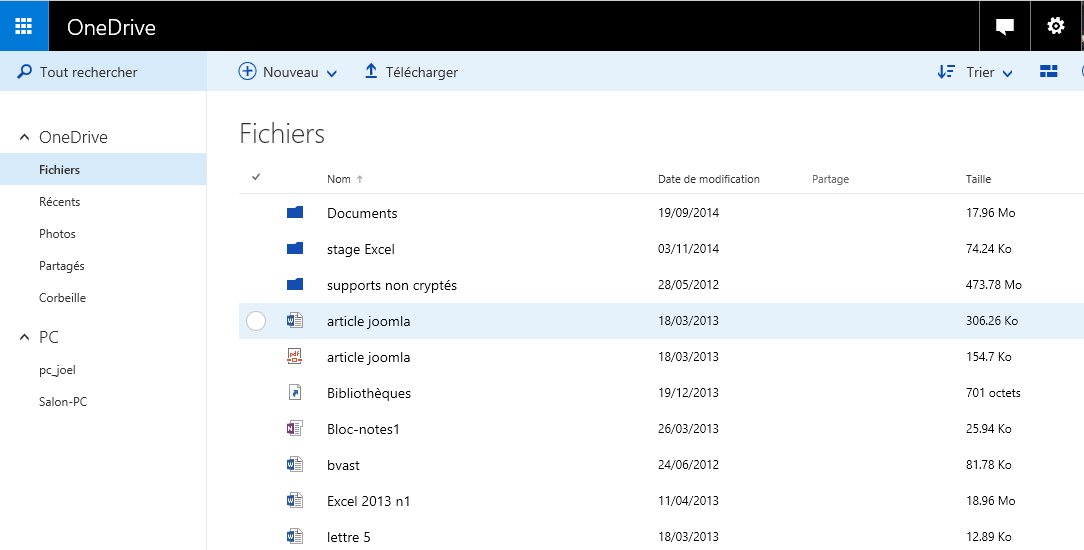Collapse the PC section chevron
This screenshot has width=1084, height=550.
(25, 337)
